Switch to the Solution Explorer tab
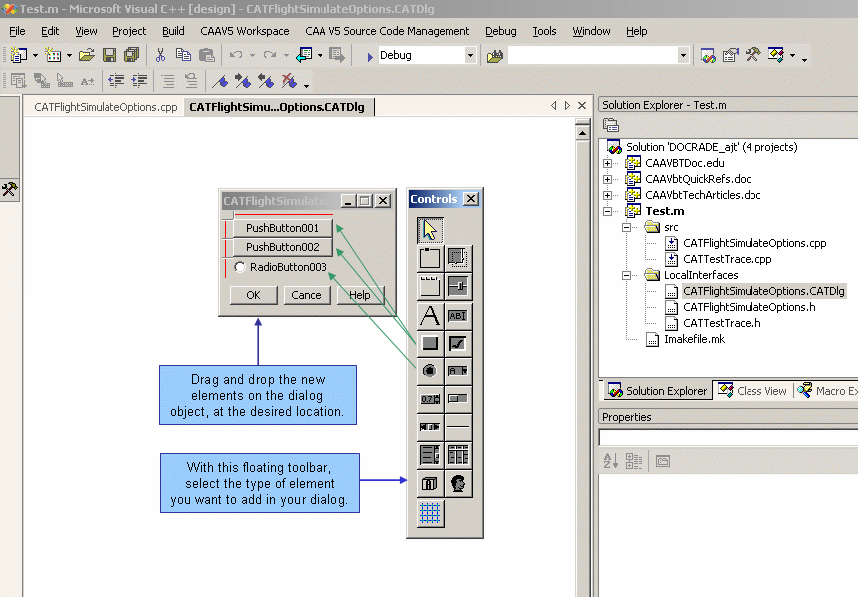 coord(658,391)
